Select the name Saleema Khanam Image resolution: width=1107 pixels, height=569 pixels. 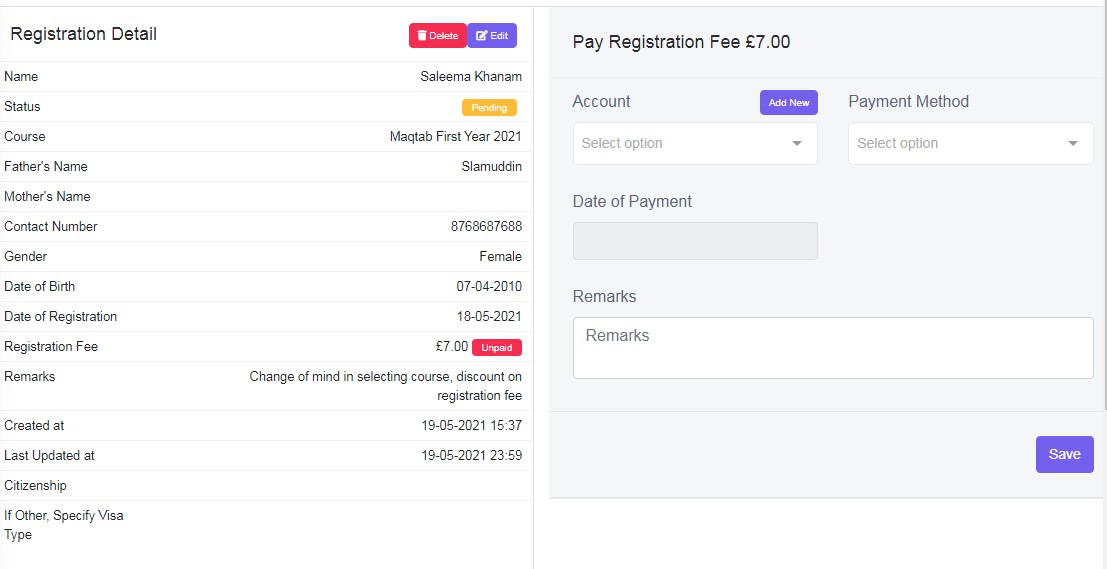point(471,77)
